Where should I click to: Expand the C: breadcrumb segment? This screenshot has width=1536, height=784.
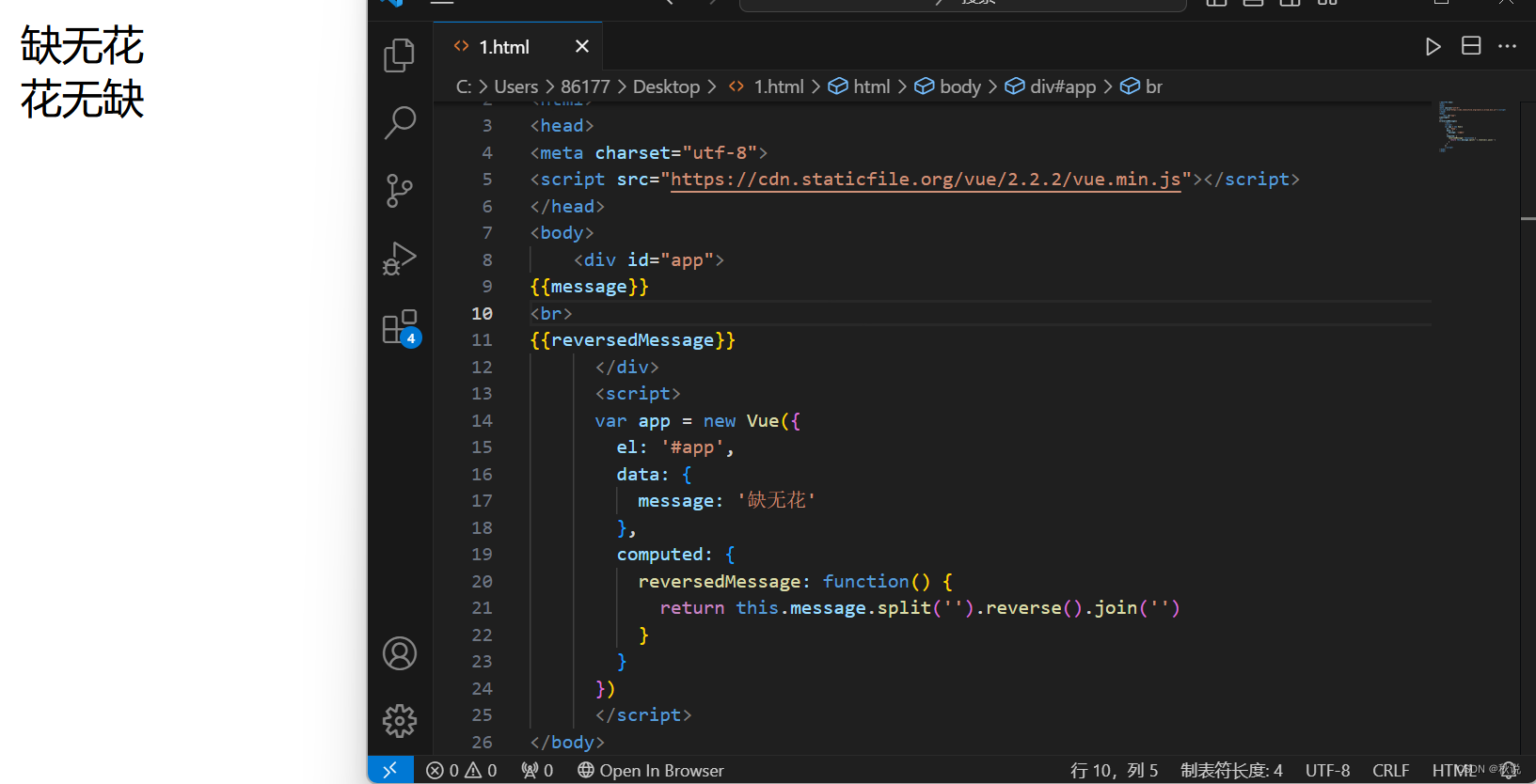(x=464, y=86)
